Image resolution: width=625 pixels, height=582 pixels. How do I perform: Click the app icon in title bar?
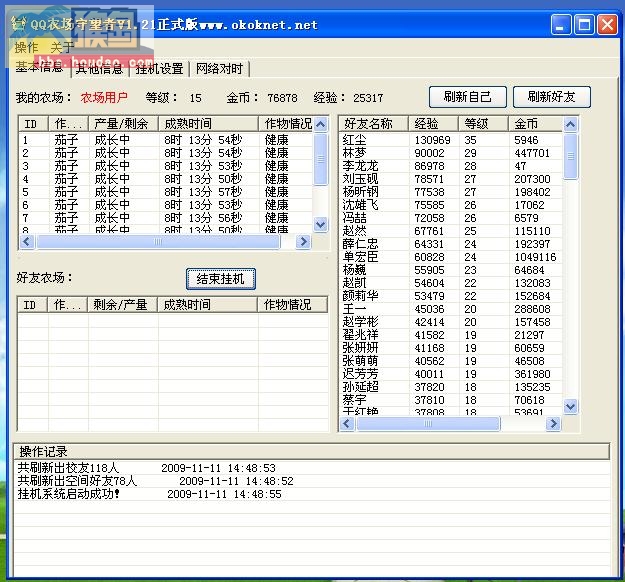point(18,24)
